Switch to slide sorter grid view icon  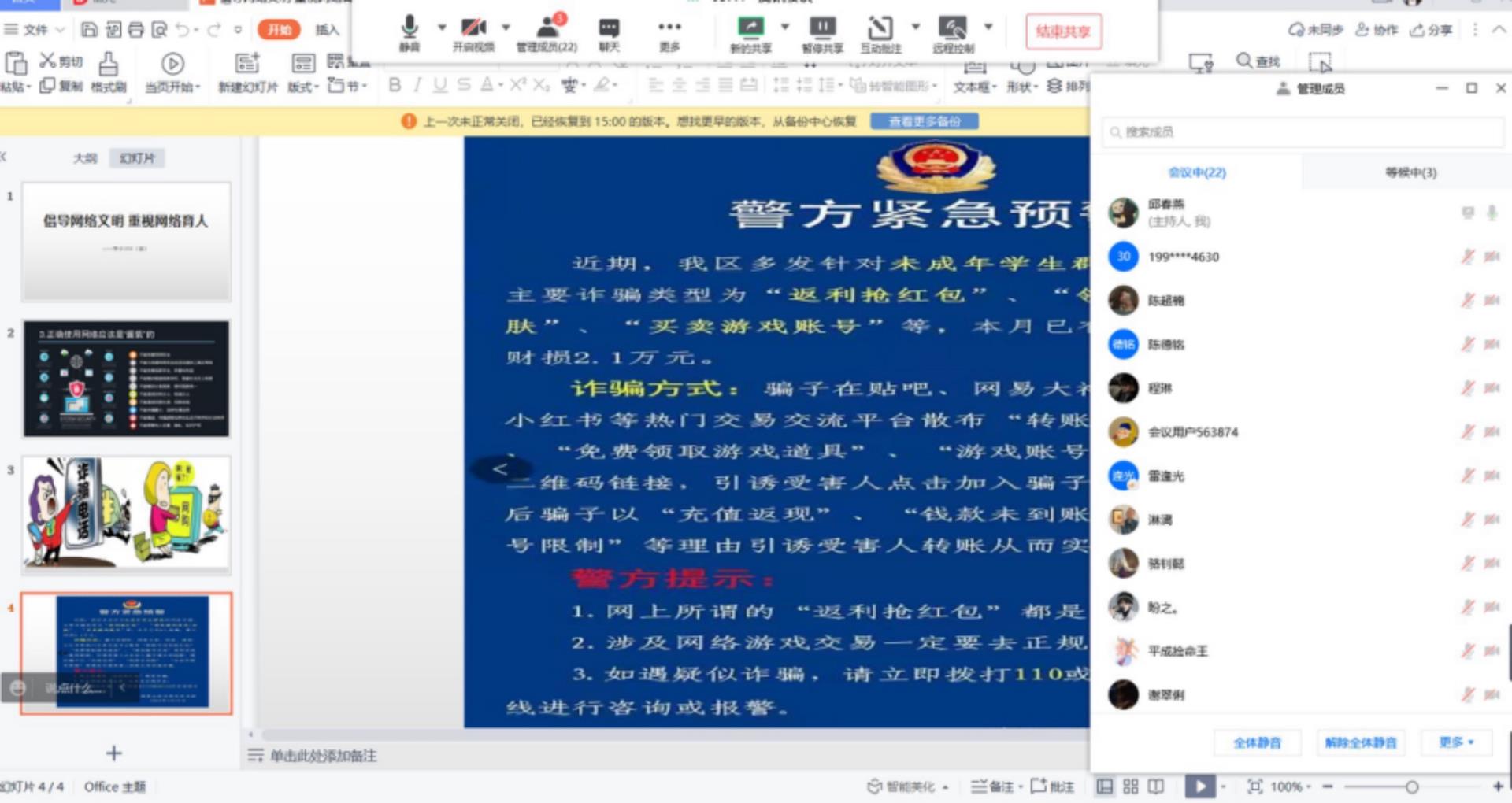point(1130,786)
